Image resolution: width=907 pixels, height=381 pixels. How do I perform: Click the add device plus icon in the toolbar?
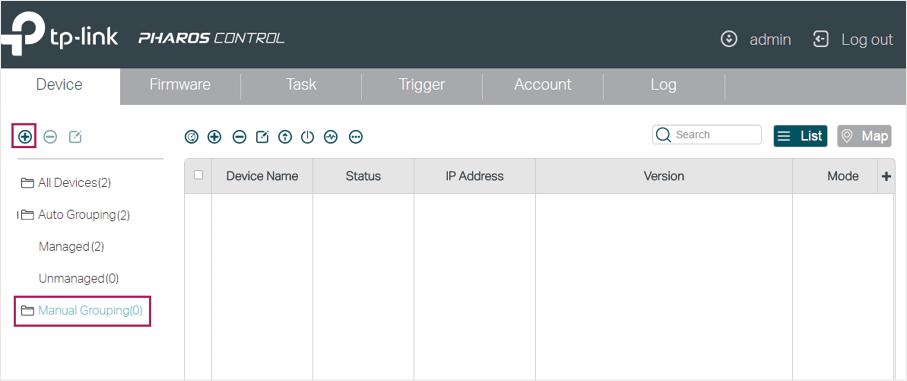(215, 137)
